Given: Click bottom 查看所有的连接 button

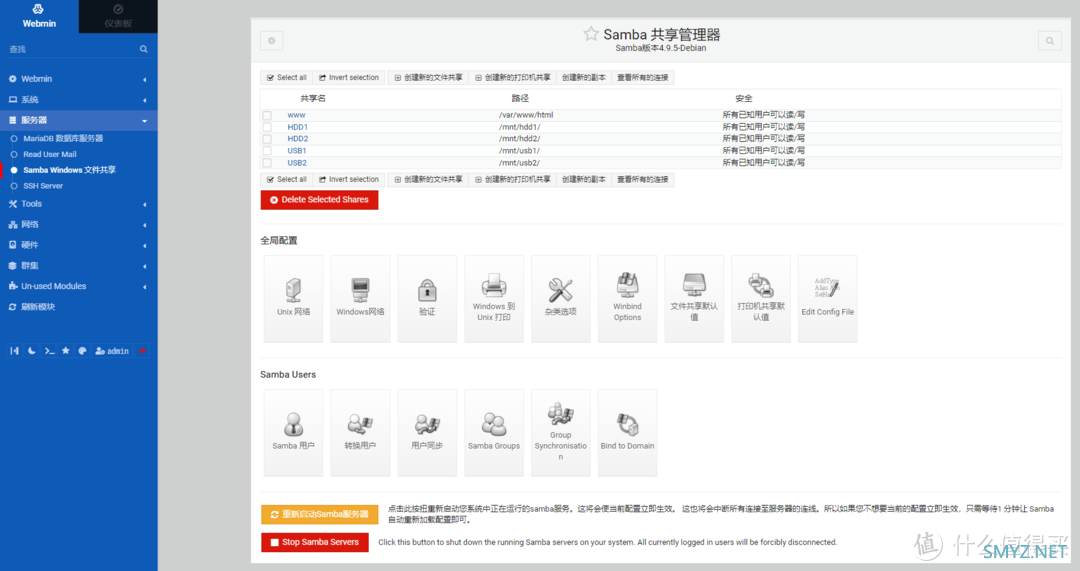Looking at the screenshot, I should tap(643, 180).
